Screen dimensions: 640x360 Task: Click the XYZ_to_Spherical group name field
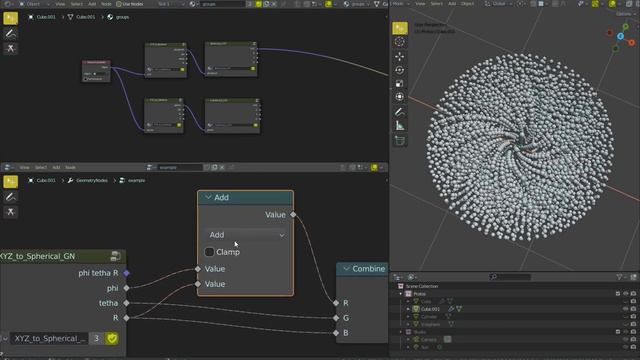point(49,338)
